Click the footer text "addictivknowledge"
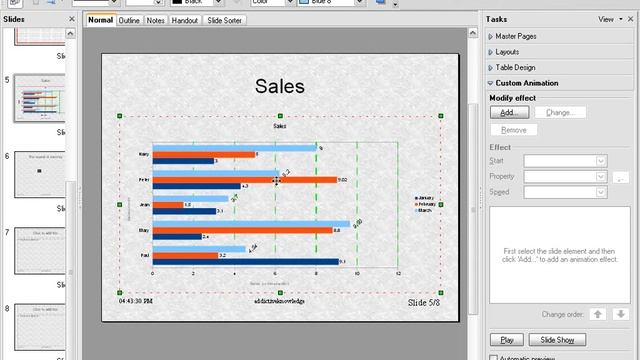This screenshot has width=640, height=360. click(x=280, y=301)
